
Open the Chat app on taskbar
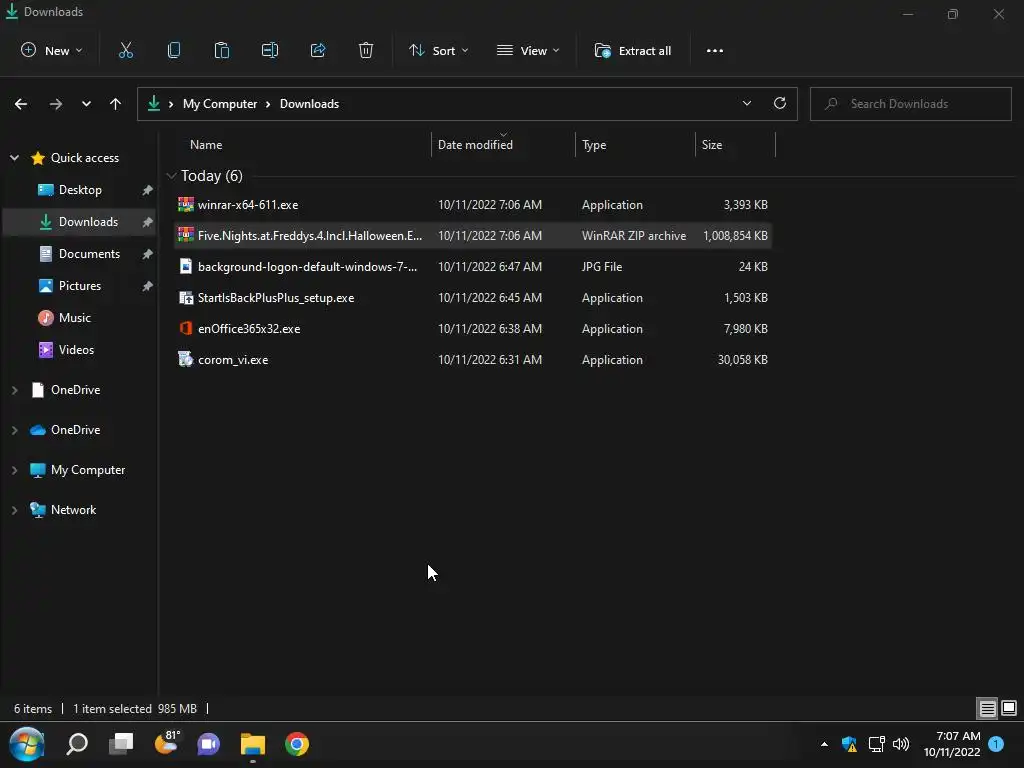(209, 744)
